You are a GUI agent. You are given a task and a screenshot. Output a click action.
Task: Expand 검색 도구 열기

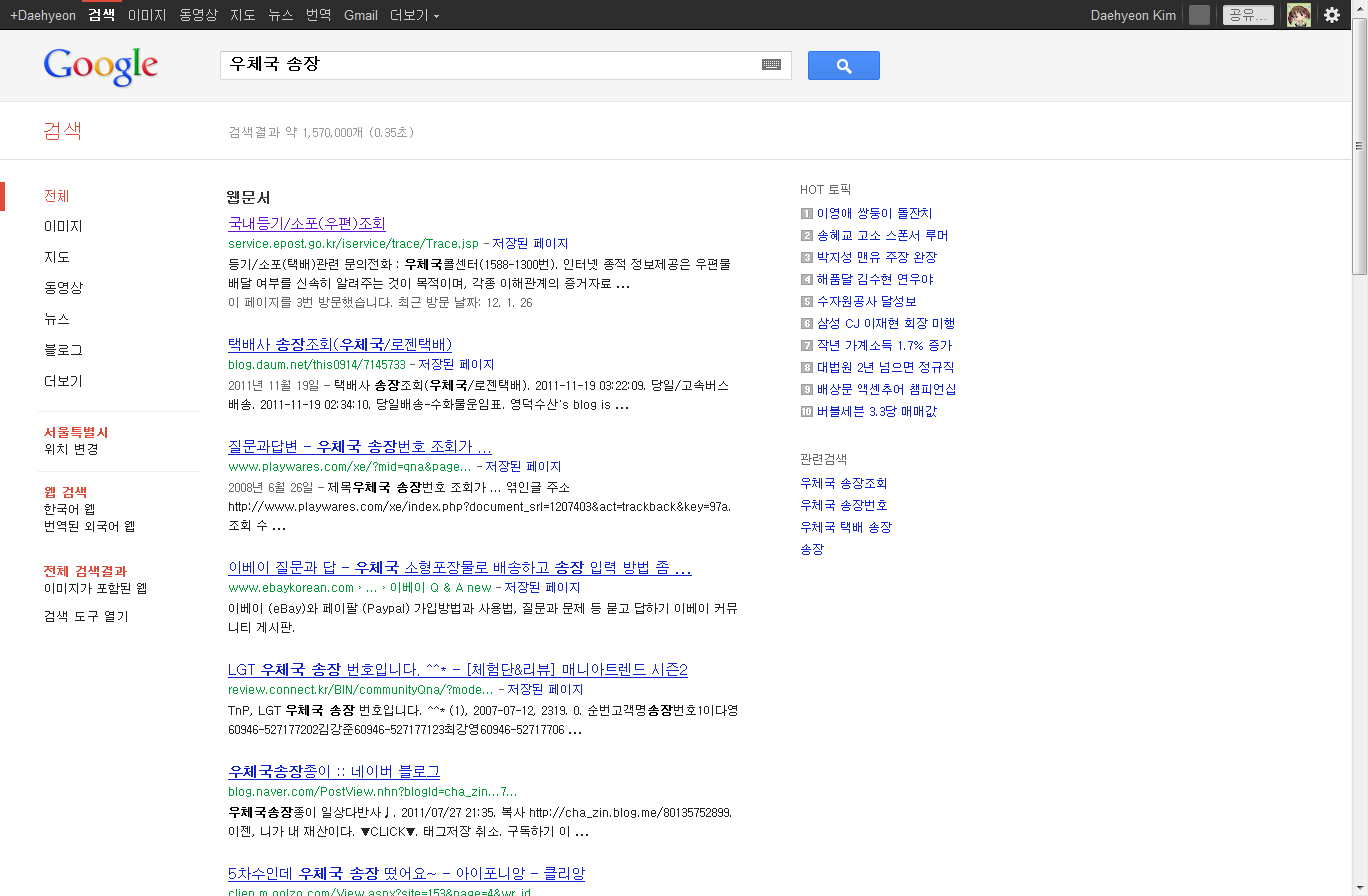(x=86, y=616)
